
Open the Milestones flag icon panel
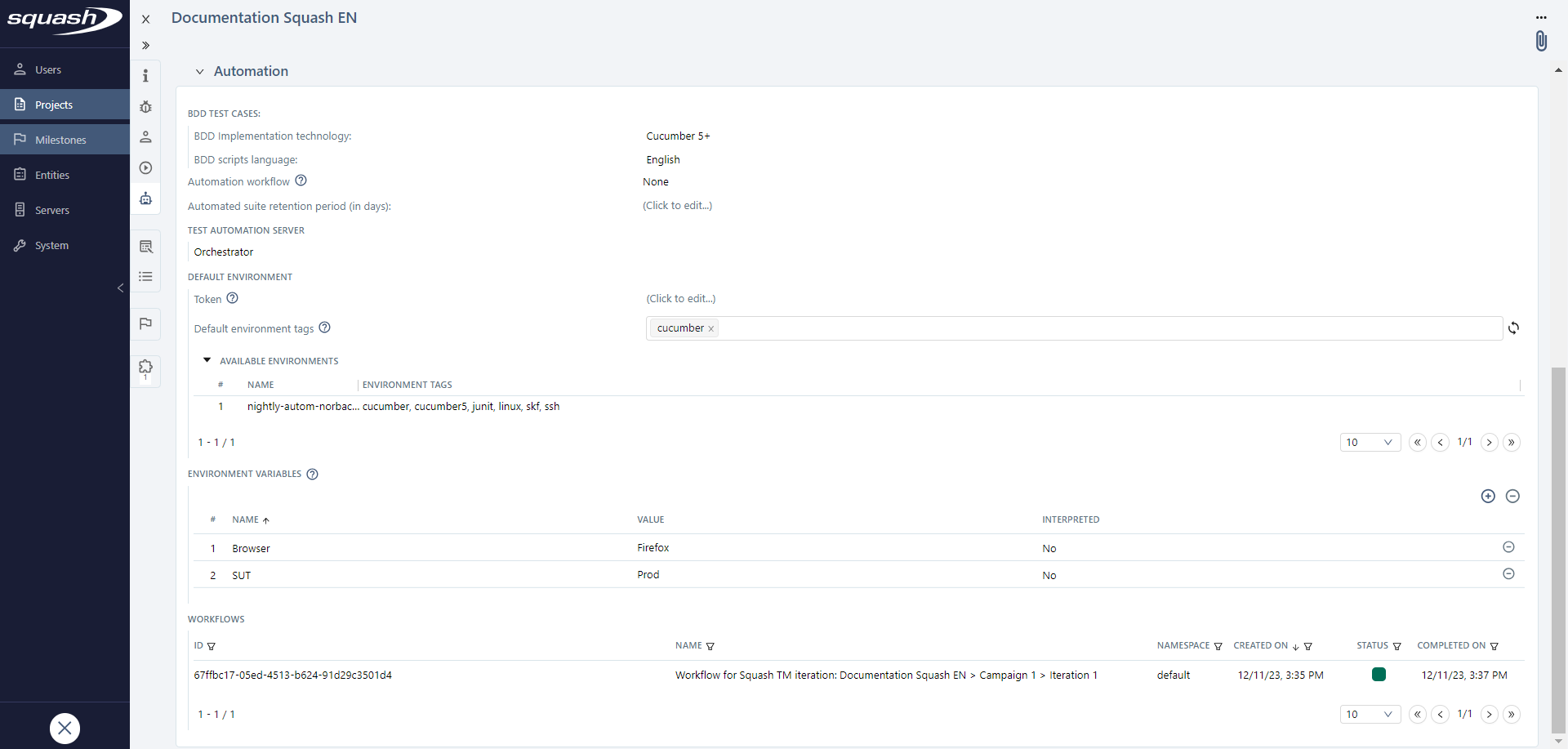(145, 324)
